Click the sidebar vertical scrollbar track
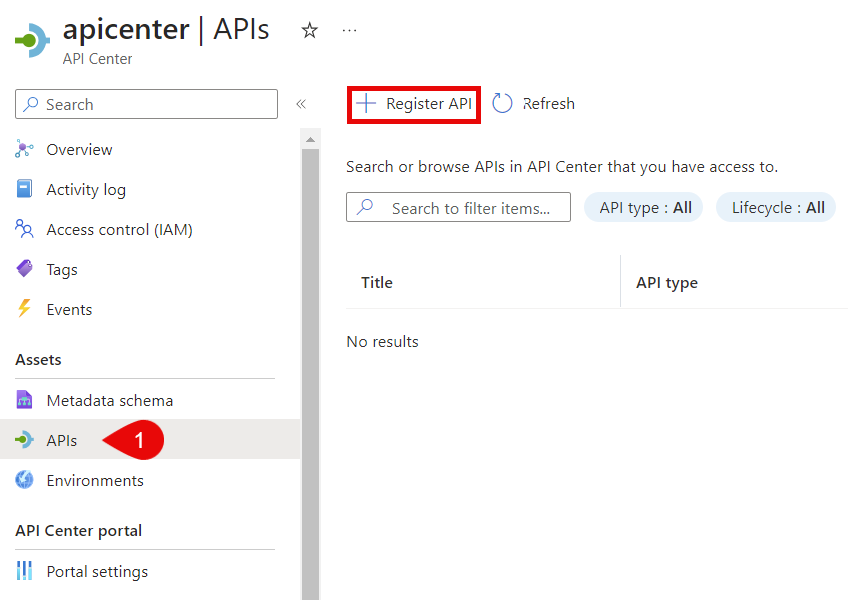The width and height of the screenshot is (848, 600). 310,373
